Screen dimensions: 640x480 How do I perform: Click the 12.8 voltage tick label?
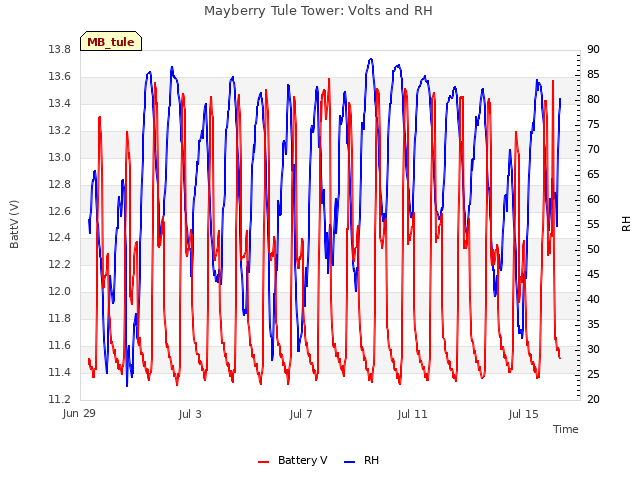(59, 184)
